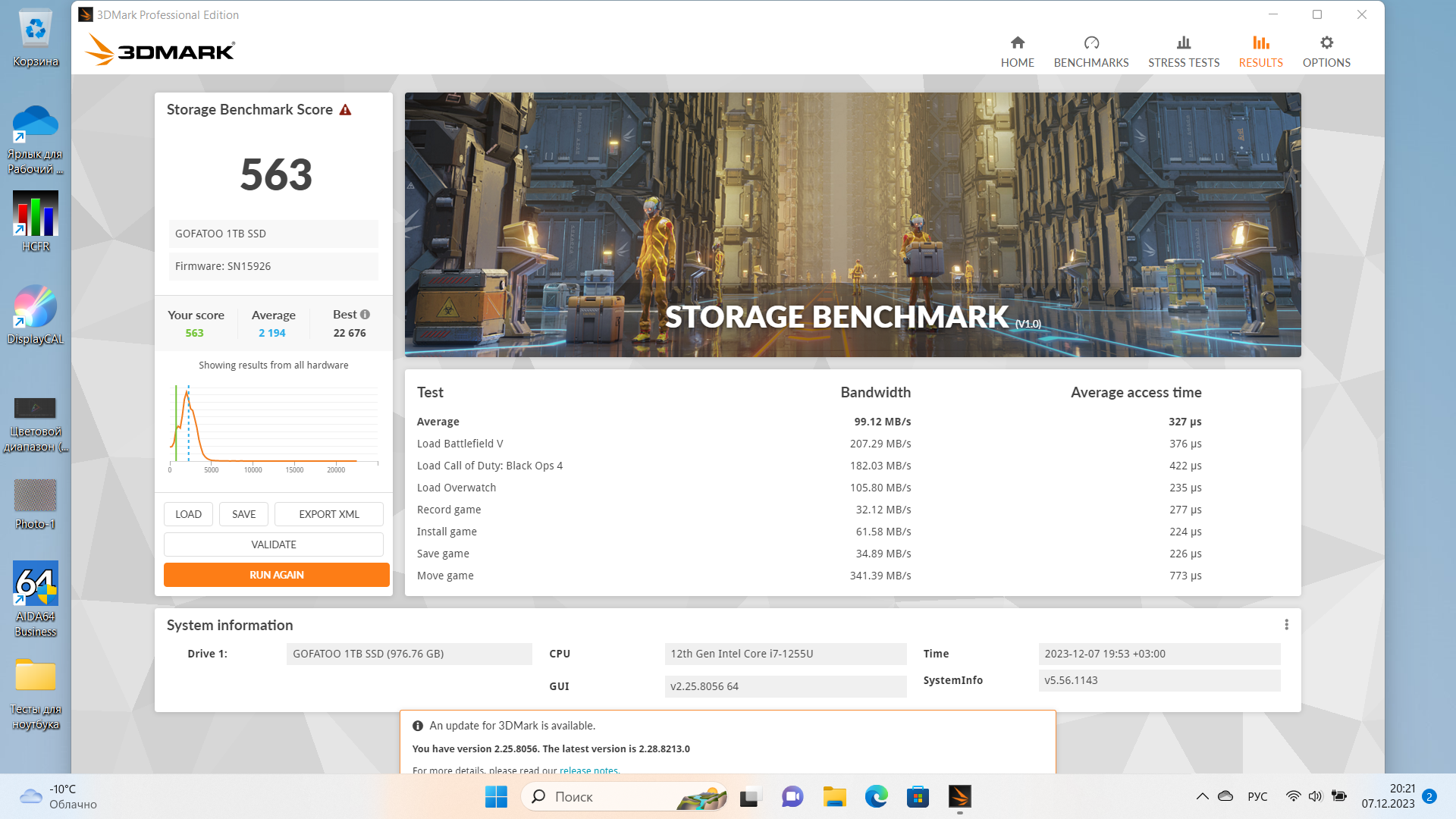
Task: Click the info icon beside Best
Action: pos(366,314)
